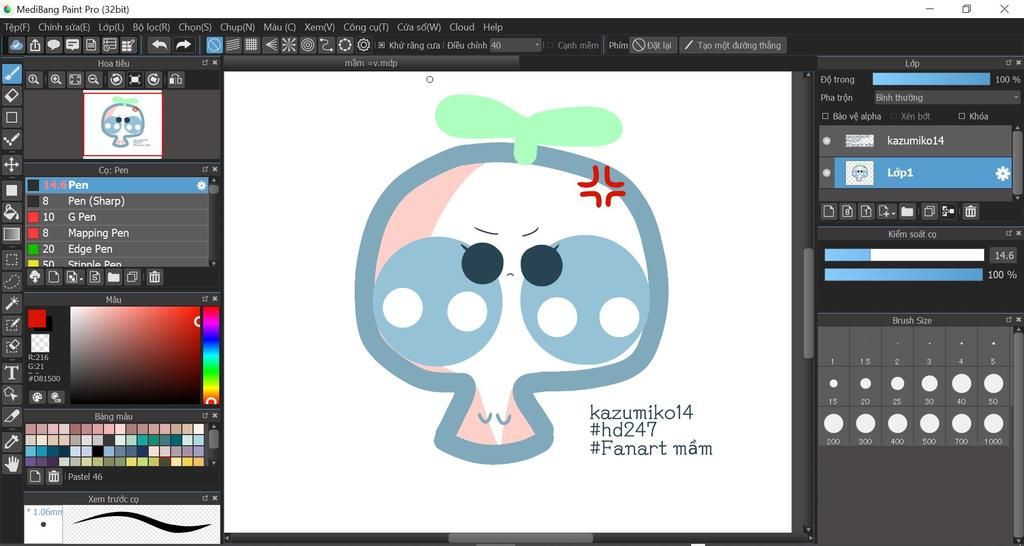Click the navigator preview thumbnail
The height and width of the screenshot is (546, 1024).
[x=123, y=125]
